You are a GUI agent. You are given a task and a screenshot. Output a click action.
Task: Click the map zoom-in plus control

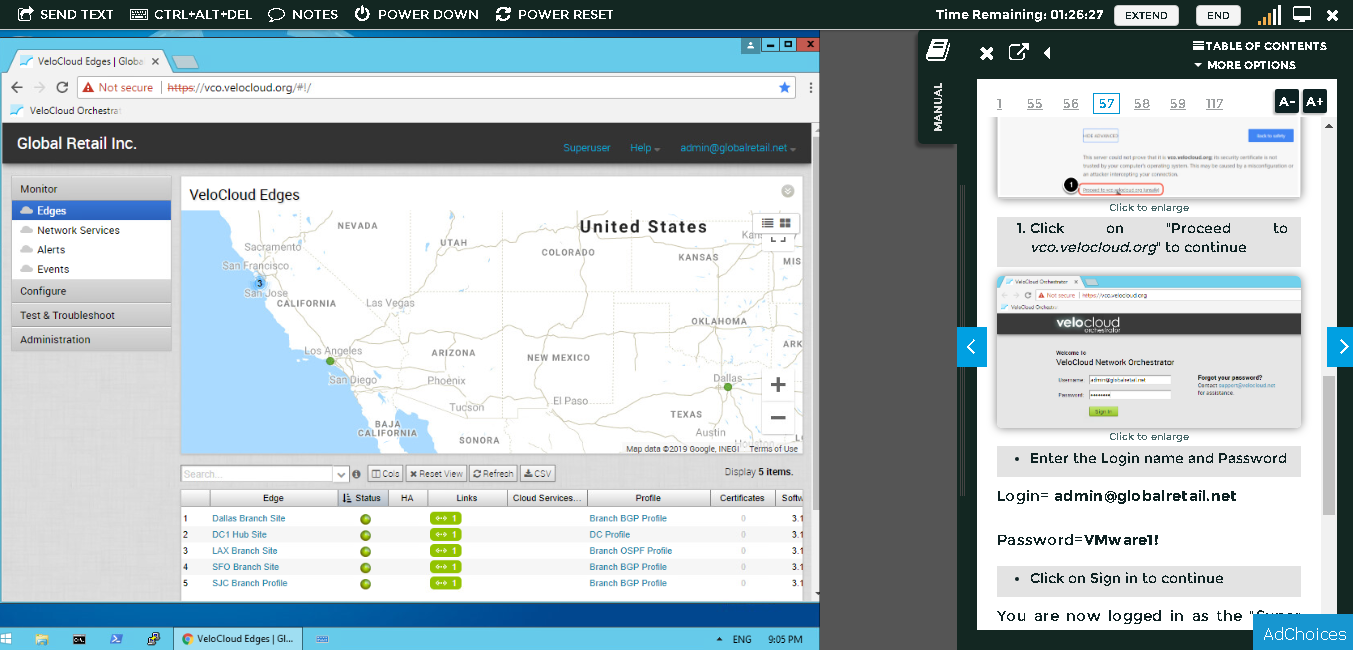click(x=778, y=384)
